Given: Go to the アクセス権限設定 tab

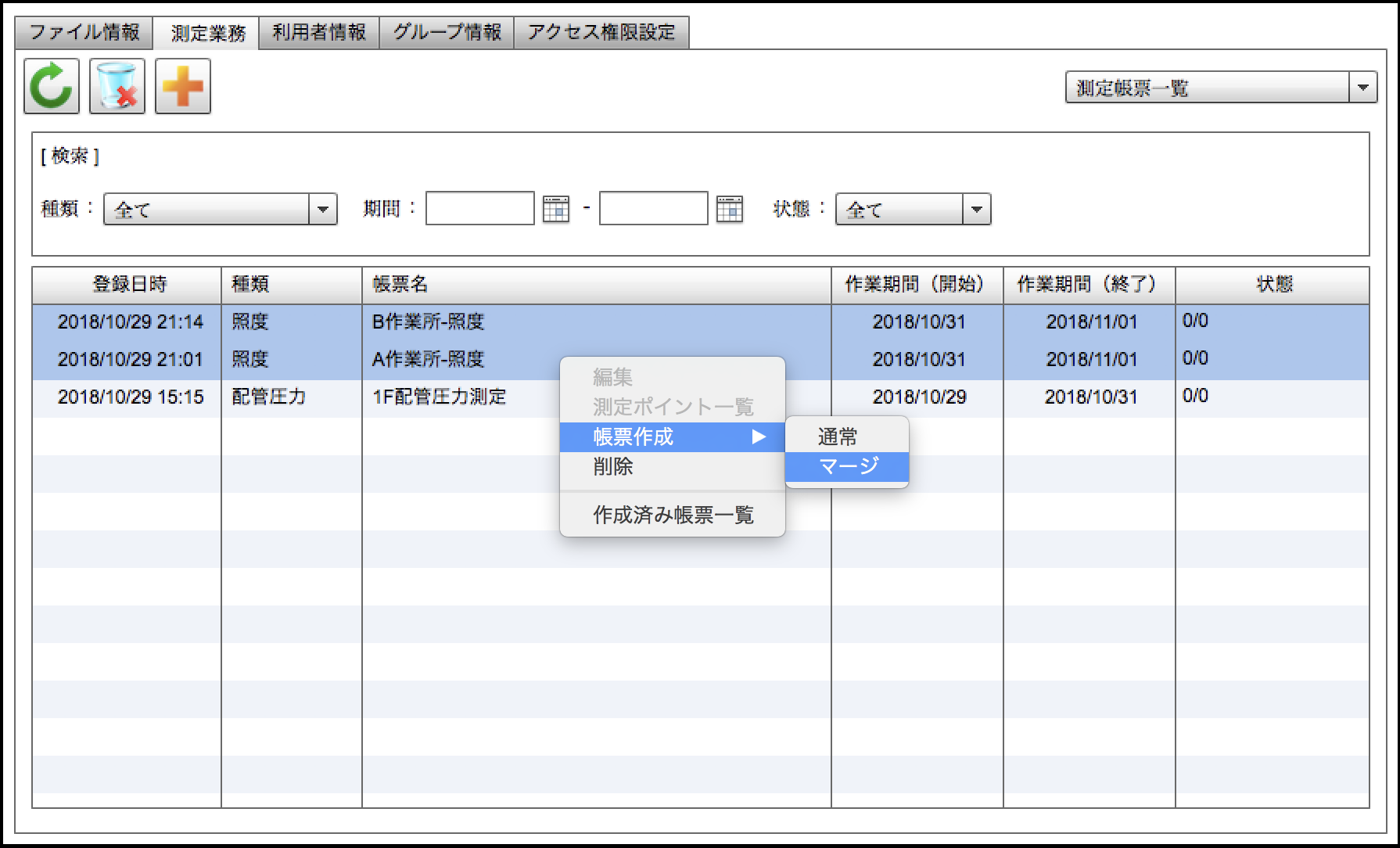Looking at the screenshot, I should click(x=601, y=33).
